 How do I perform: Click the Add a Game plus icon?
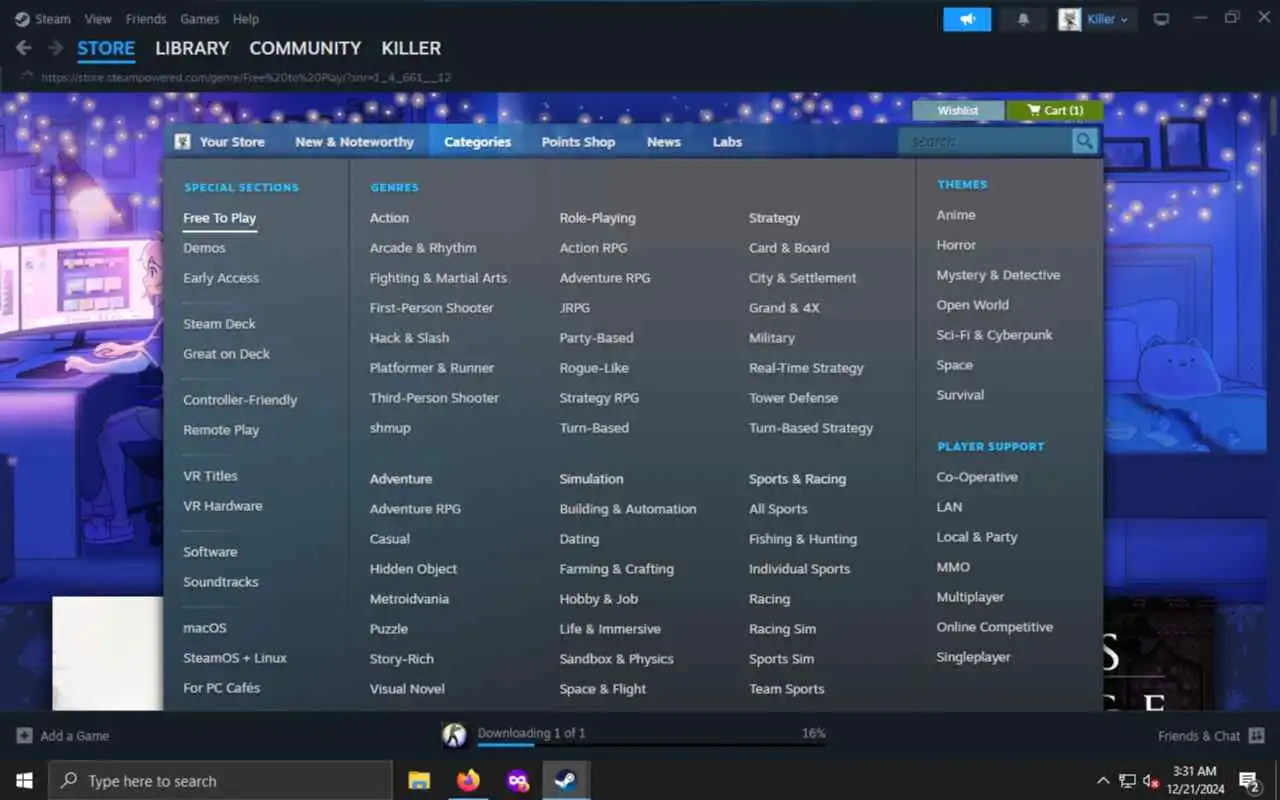pos(24,736)
